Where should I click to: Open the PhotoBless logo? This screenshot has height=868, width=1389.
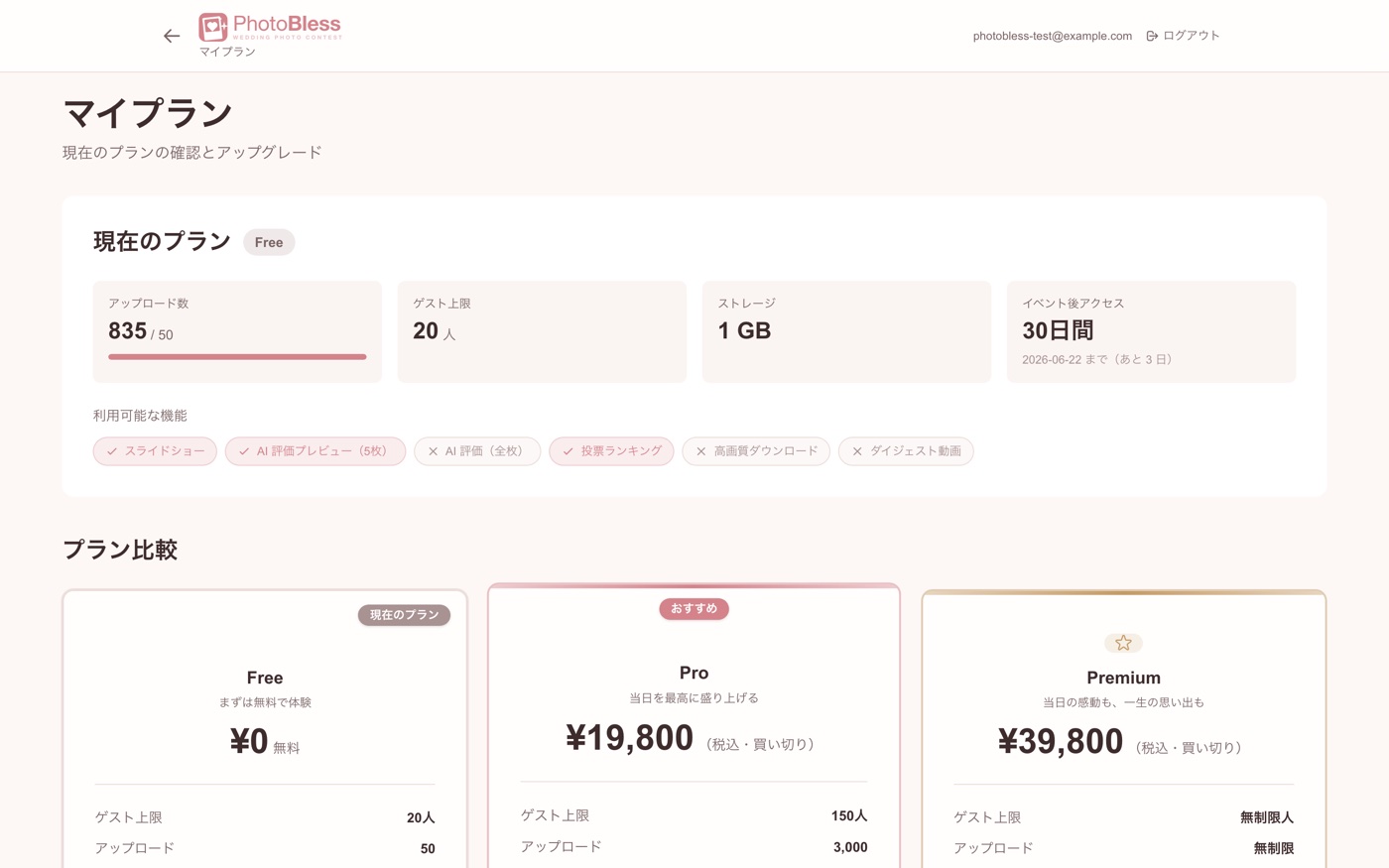click(270, 27)
